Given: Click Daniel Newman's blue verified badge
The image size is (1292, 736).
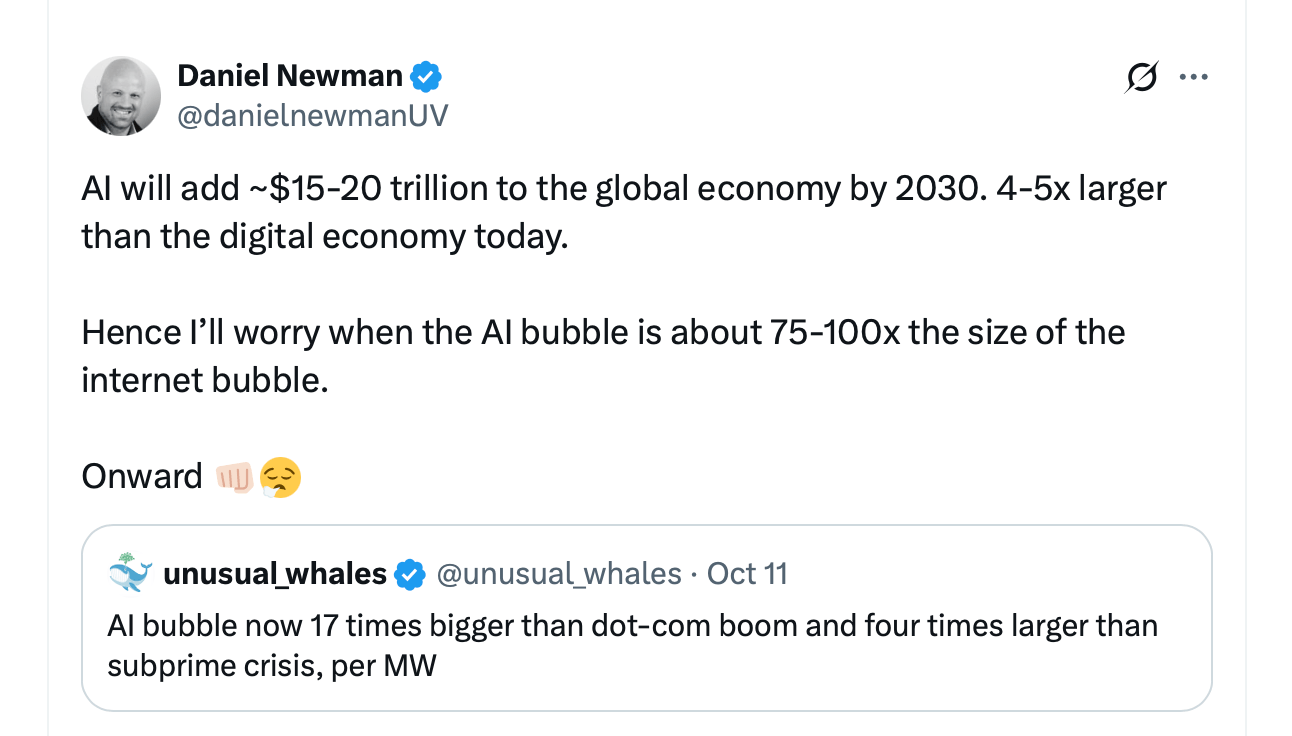Looking at the screenshot, I should point(427,76).
